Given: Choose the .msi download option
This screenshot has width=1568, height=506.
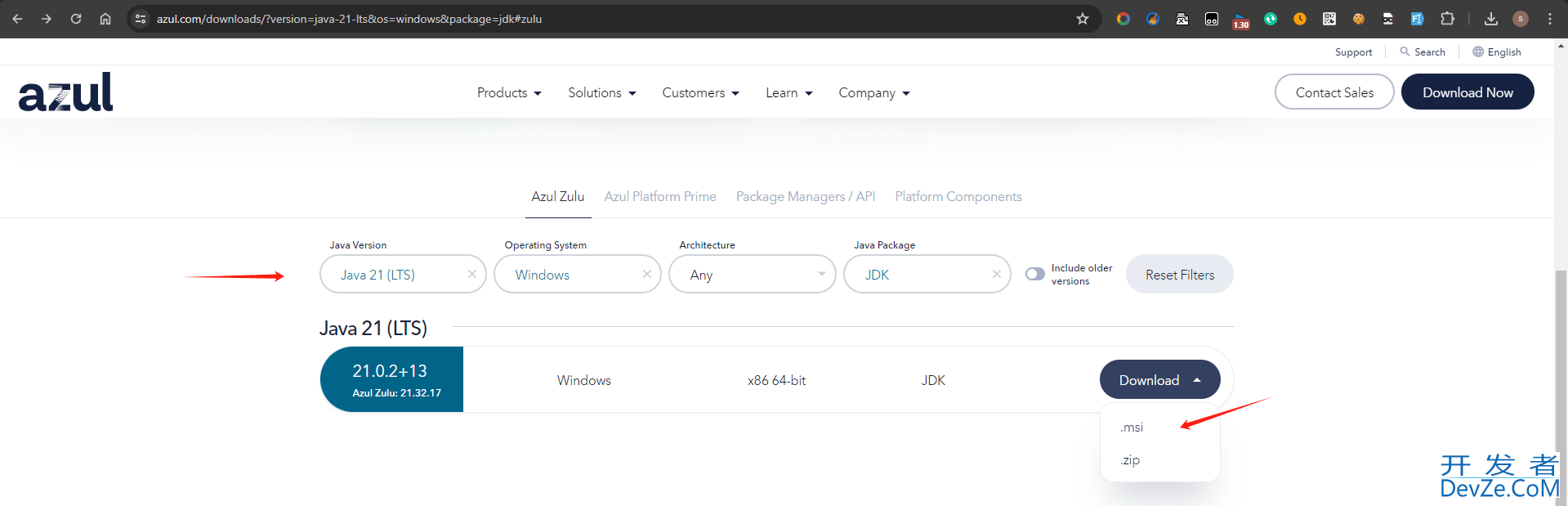Looking at the screenshot, I should point(1132,428).
